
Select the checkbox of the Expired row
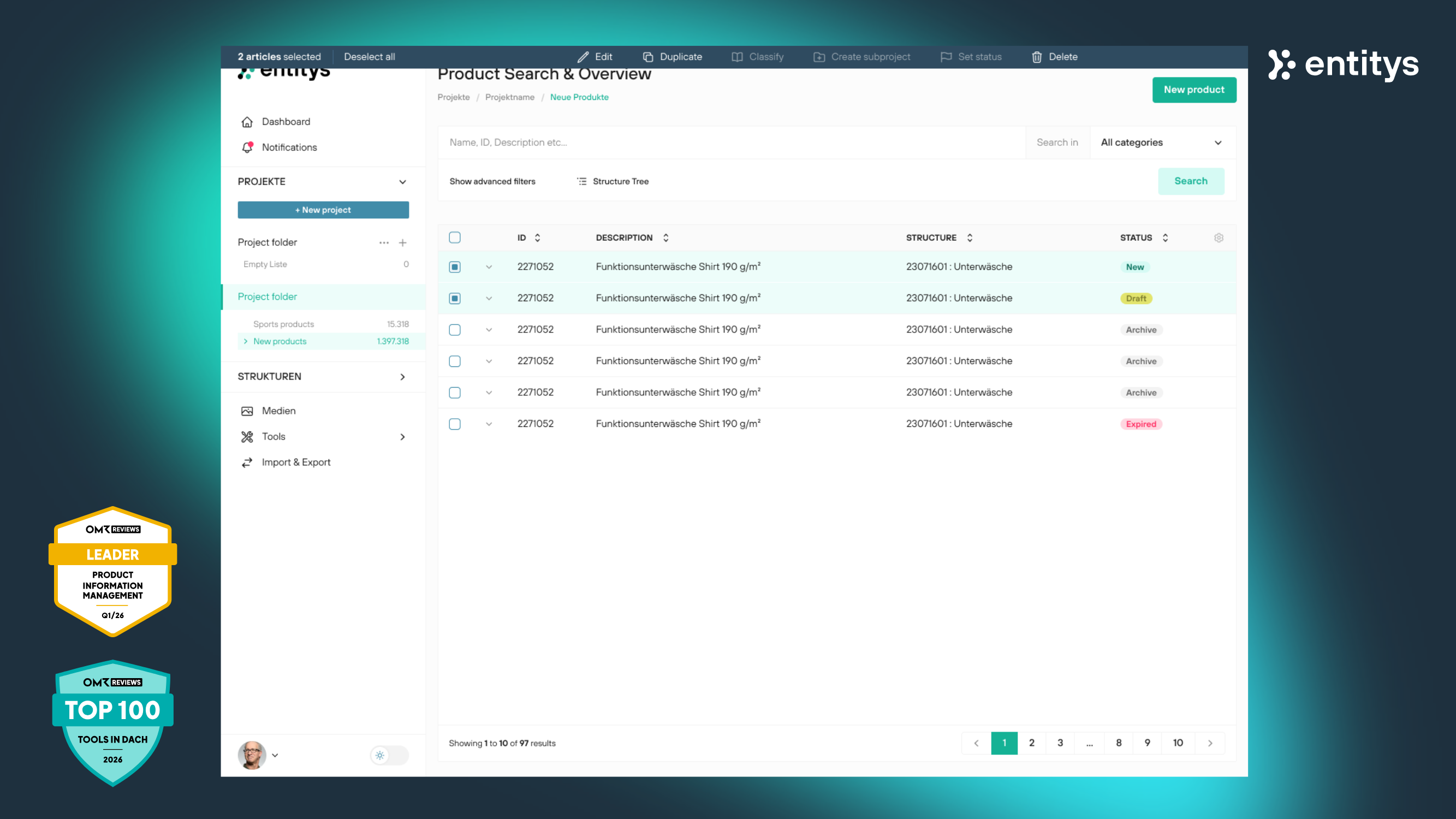point(454,424)
